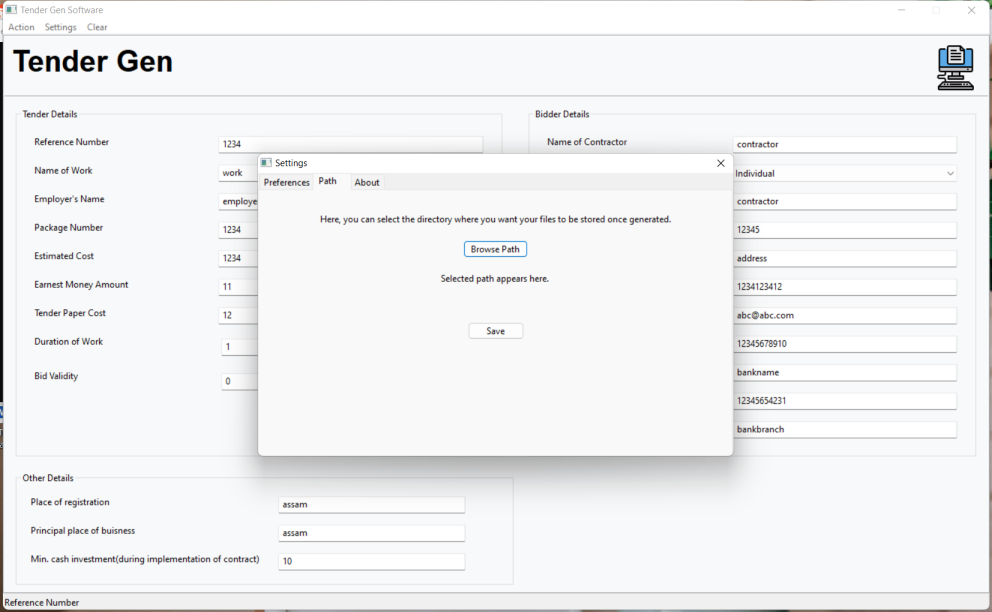Click the Reference Number input field
992x612 pixels.
350,144
